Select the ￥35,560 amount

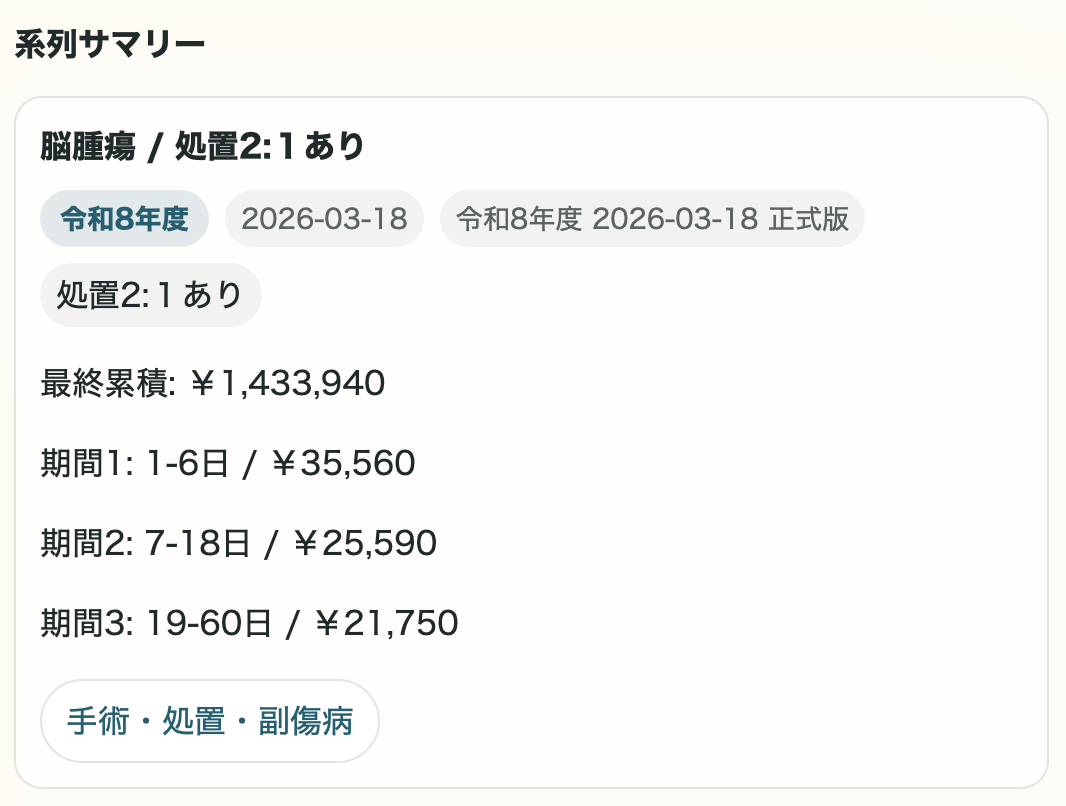click(343, 463)
